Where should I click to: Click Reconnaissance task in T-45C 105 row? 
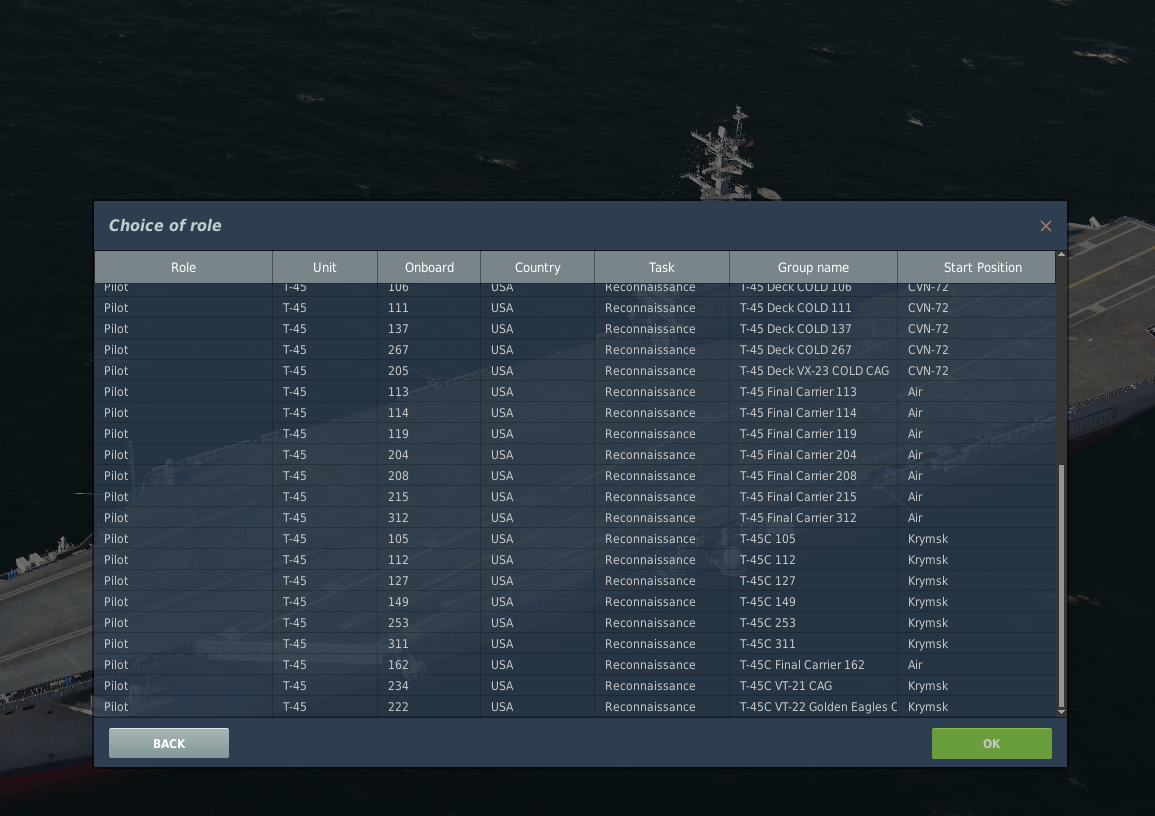pos(650,538)
